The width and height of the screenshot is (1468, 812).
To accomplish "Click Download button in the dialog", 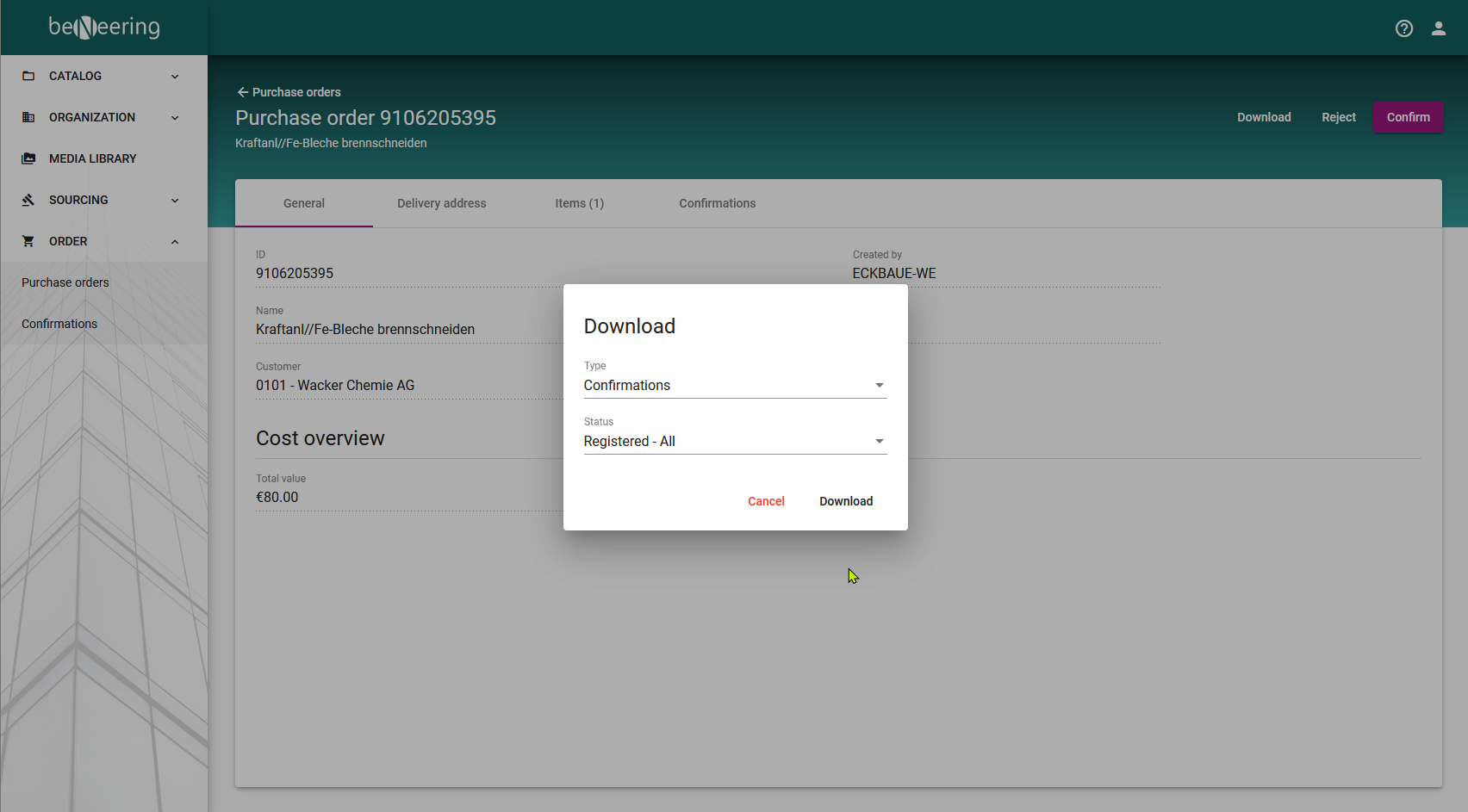I will 845,501.
